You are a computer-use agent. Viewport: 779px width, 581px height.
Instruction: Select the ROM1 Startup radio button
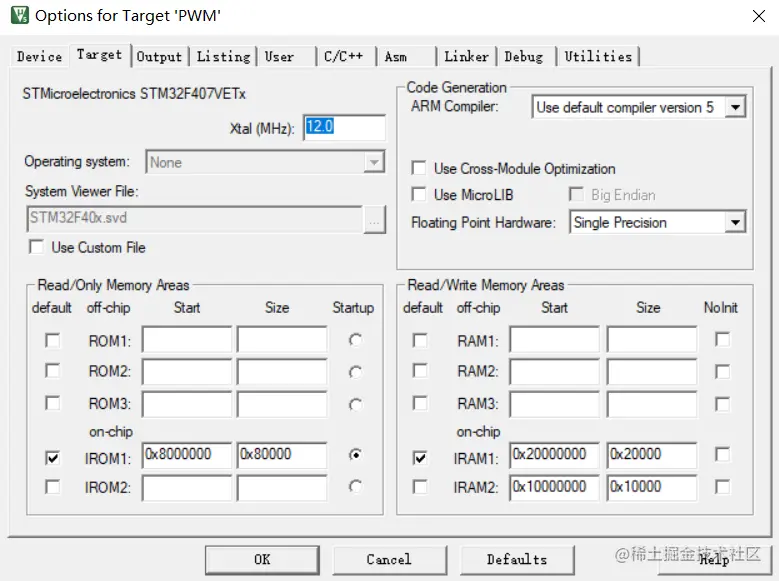click(x=355, y=340)
